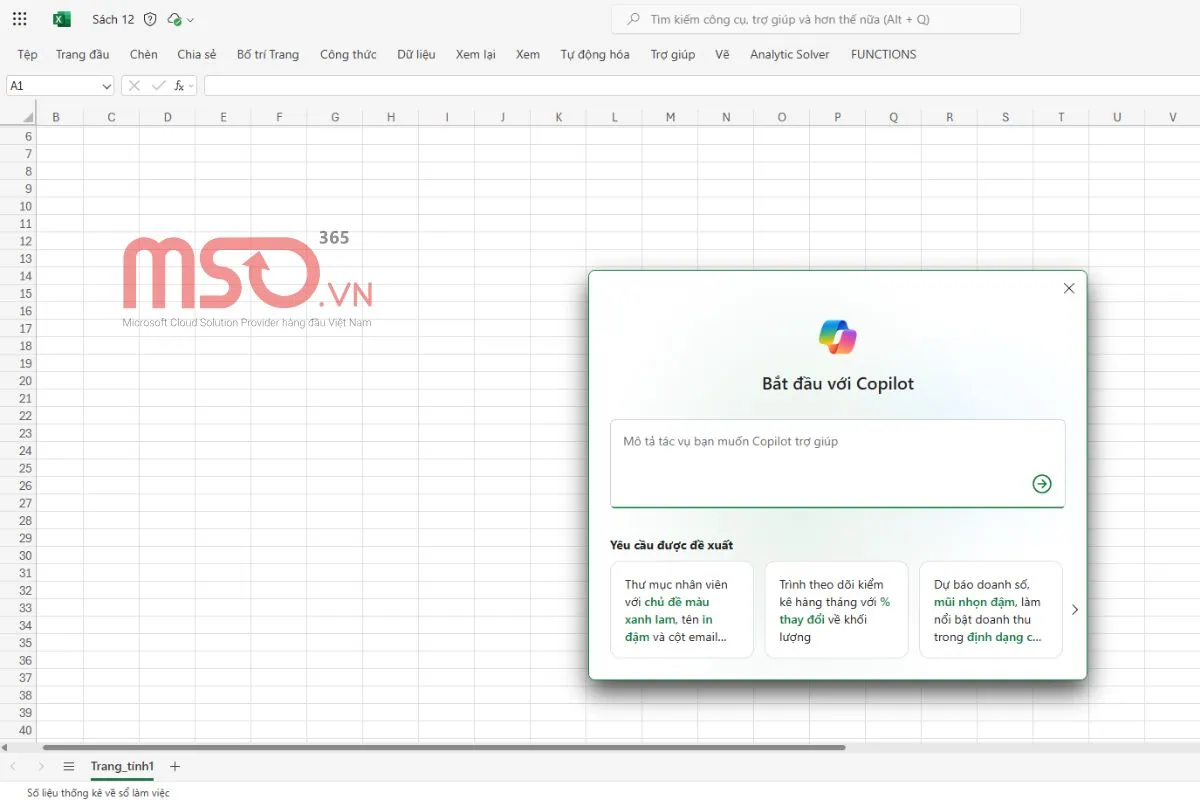Choose the 'Dự báo doanh số' suggestion
Screen dimensions: 1200x800
click(990, 609)
